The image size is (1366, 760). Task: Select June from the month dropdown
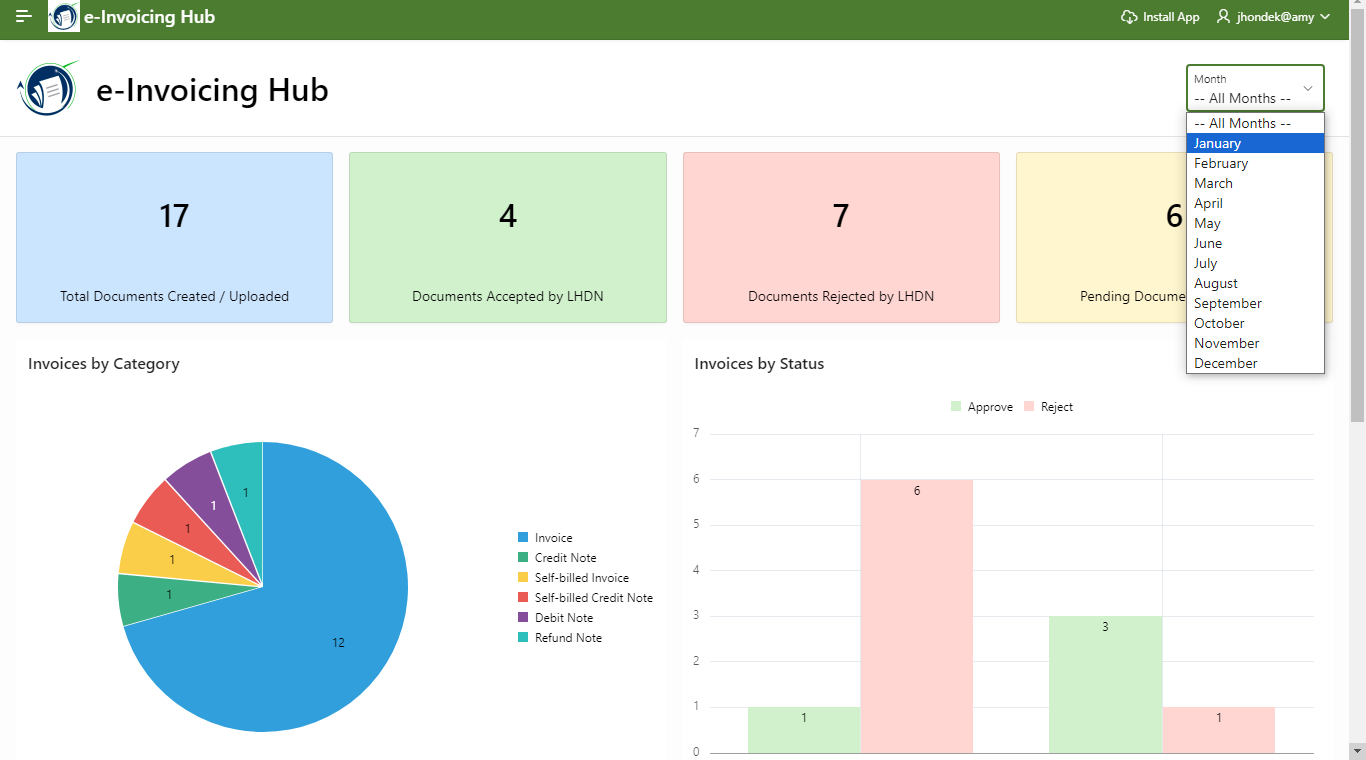[x=1208, y=243]
